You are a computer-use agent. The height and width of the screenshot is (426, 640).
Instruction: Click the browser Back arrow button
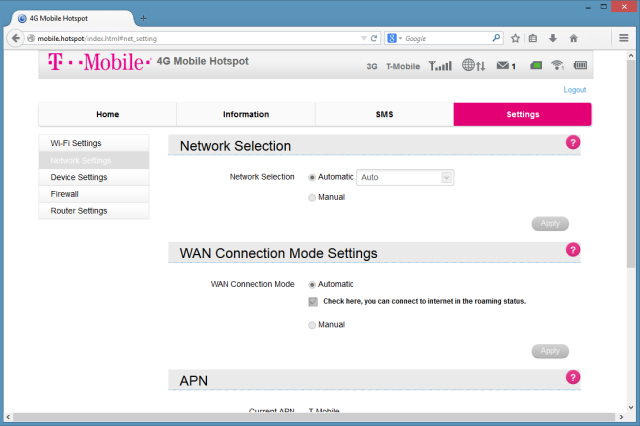click(x=16, y=38)
